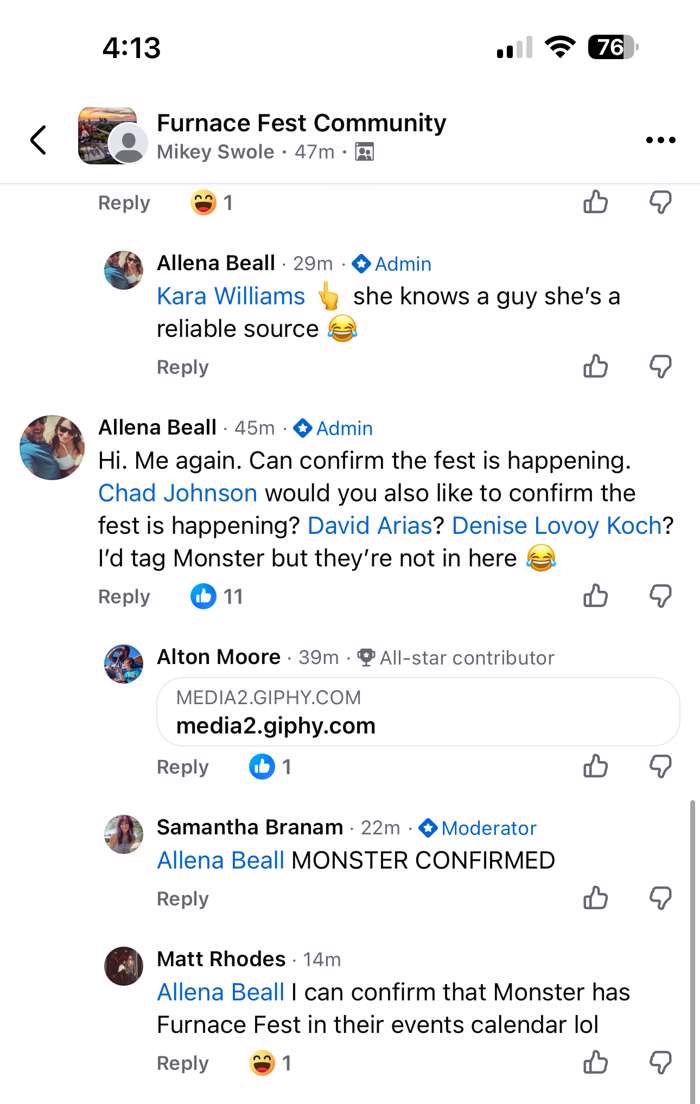The height and width of the screenshot is (1104, 700).
Task: Upvote Allena Beall's 'fest is happening' comment
Action: (595, 596)
